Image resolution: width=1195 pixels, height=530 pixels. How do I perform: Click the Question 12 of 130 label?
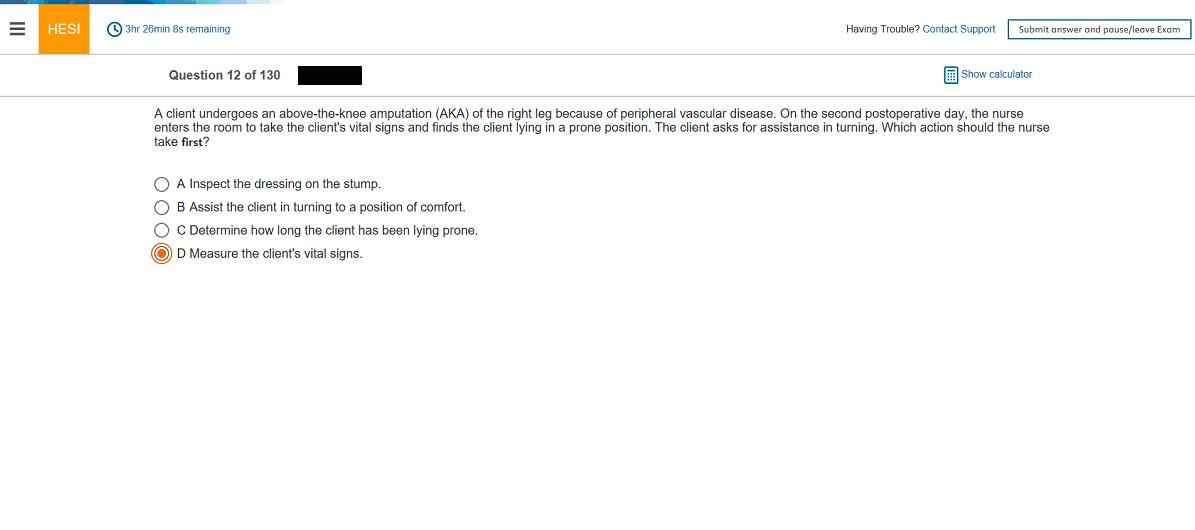tap(224, 75)
